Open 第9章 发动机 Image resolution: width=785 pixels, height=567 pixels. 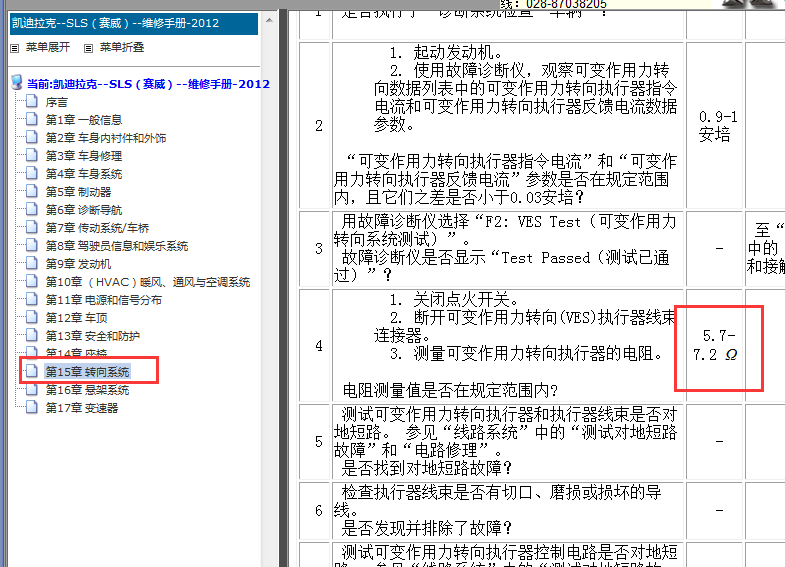pos(79,264)
